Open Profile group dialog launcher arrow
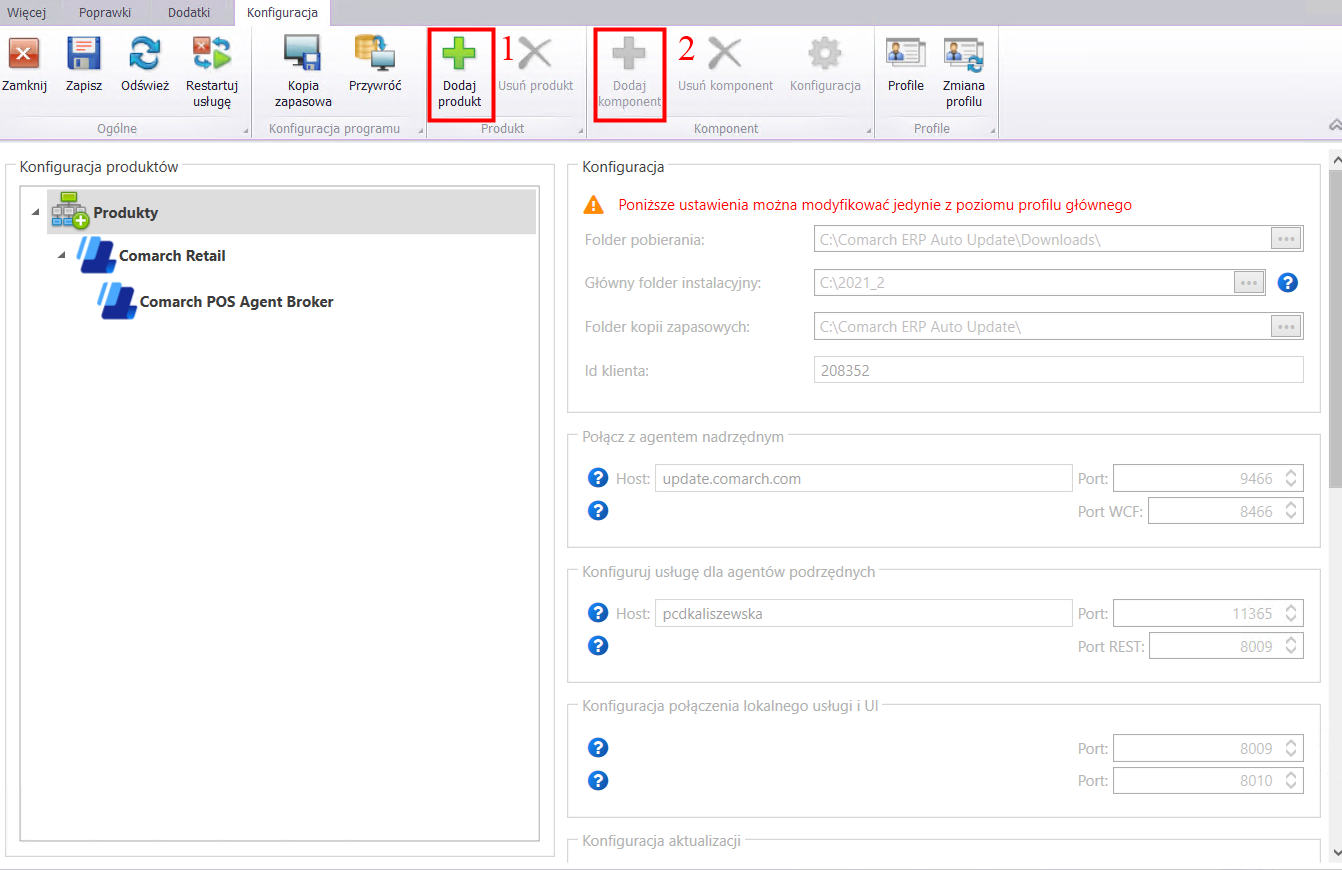Screen dimensions: 1342x870 pyautogui.click(x=992, y=132)
